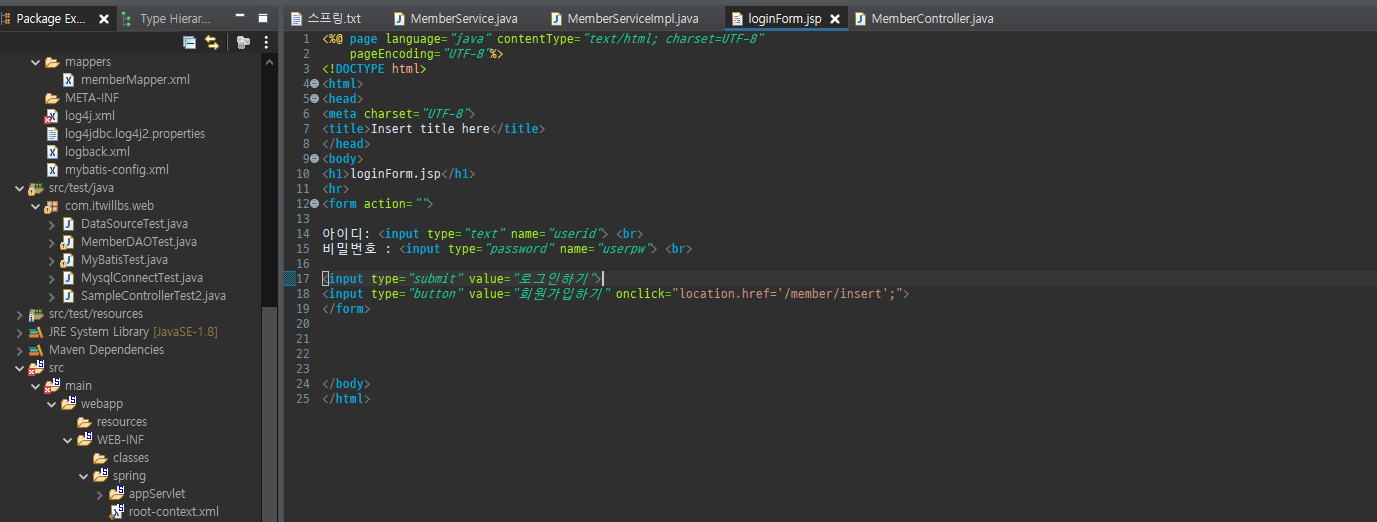Open Package Explorer view menu (three dots)
The height and width of the screenshot is (522, 1377).
(x=266, y=42)
